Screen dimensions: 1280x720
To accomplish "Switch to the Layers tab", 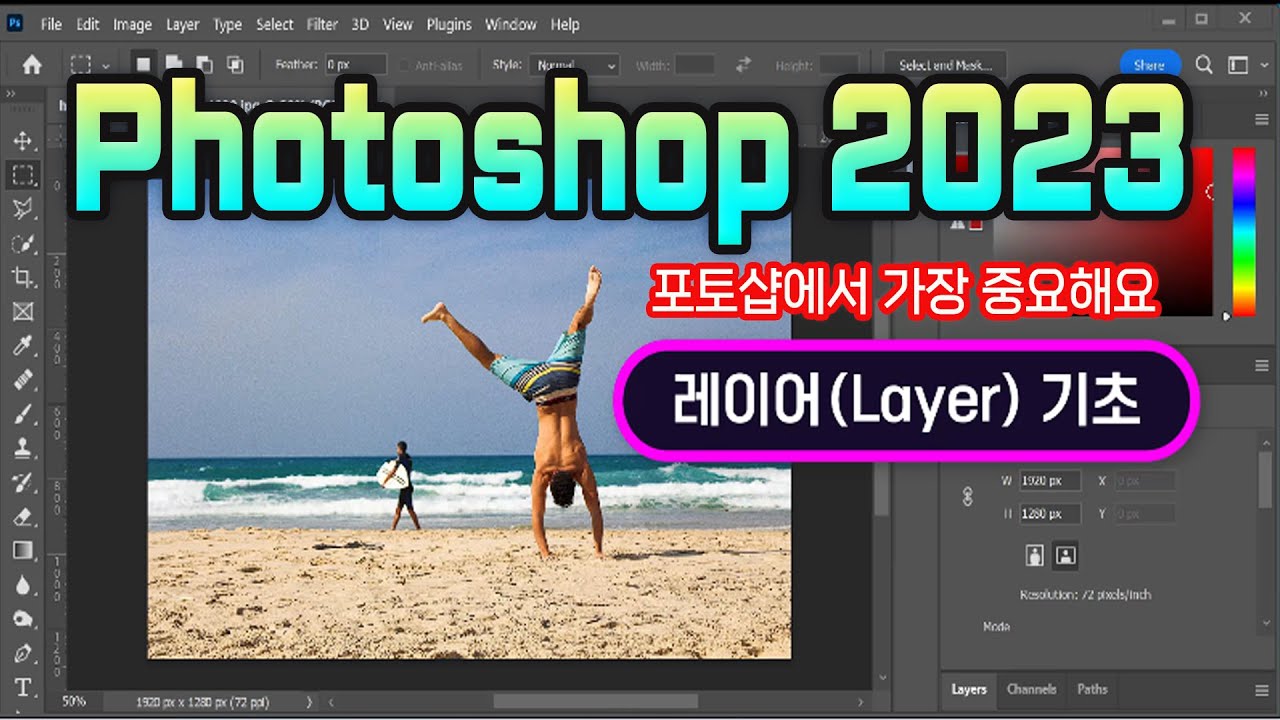I will [x=968, y=689].
